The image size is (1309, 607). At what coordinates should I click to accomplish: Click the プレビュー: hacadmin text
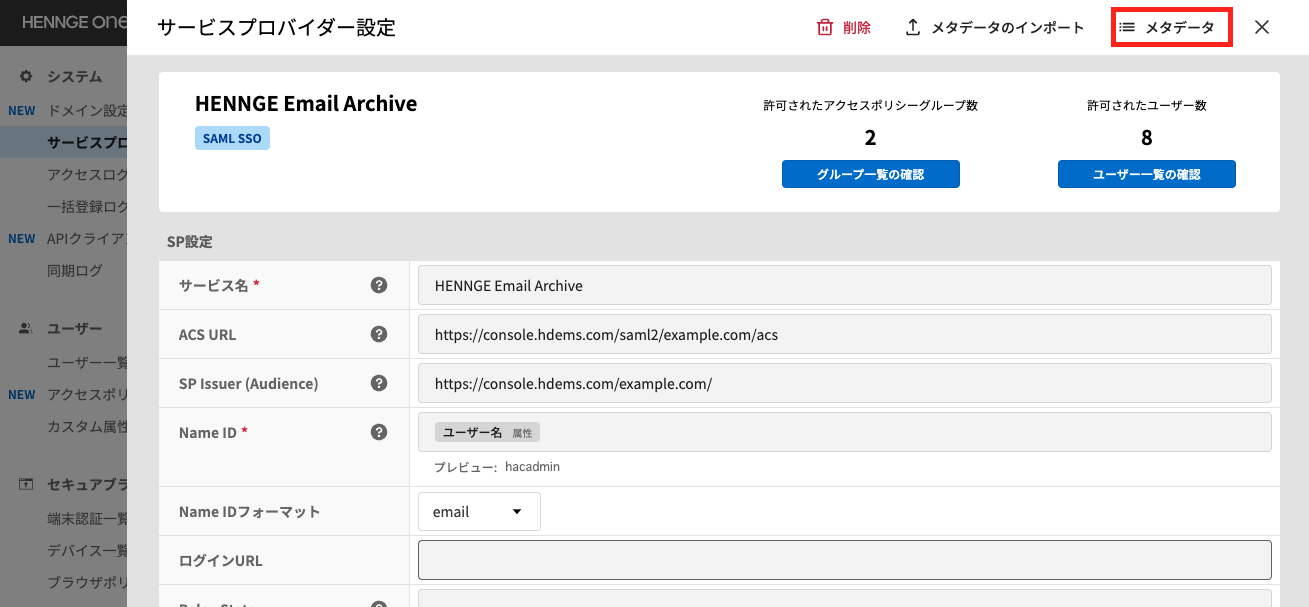(497, 467)
